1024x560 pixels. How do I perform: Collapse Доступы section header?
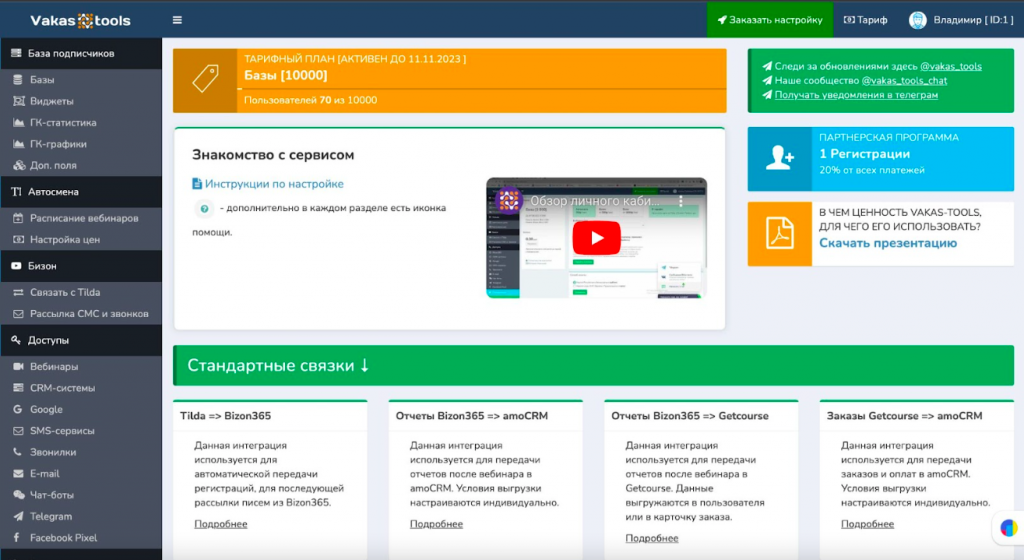[x=81, y=340]
